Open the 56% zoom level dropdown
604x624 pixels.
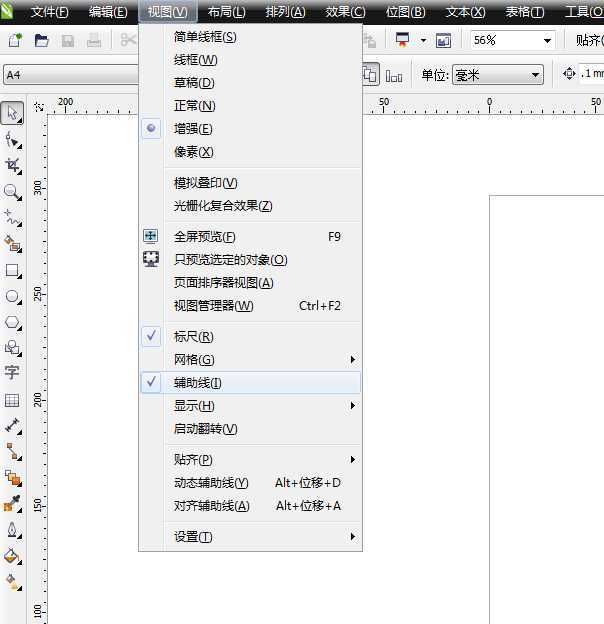click(547, 40)
